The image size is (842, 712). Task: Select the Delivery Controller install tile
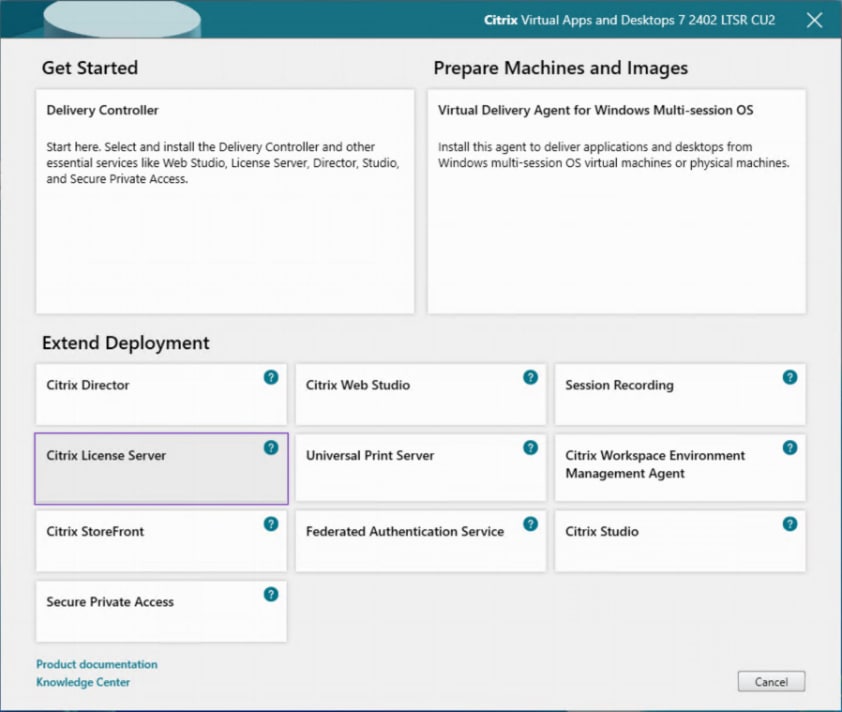point(225,201)
